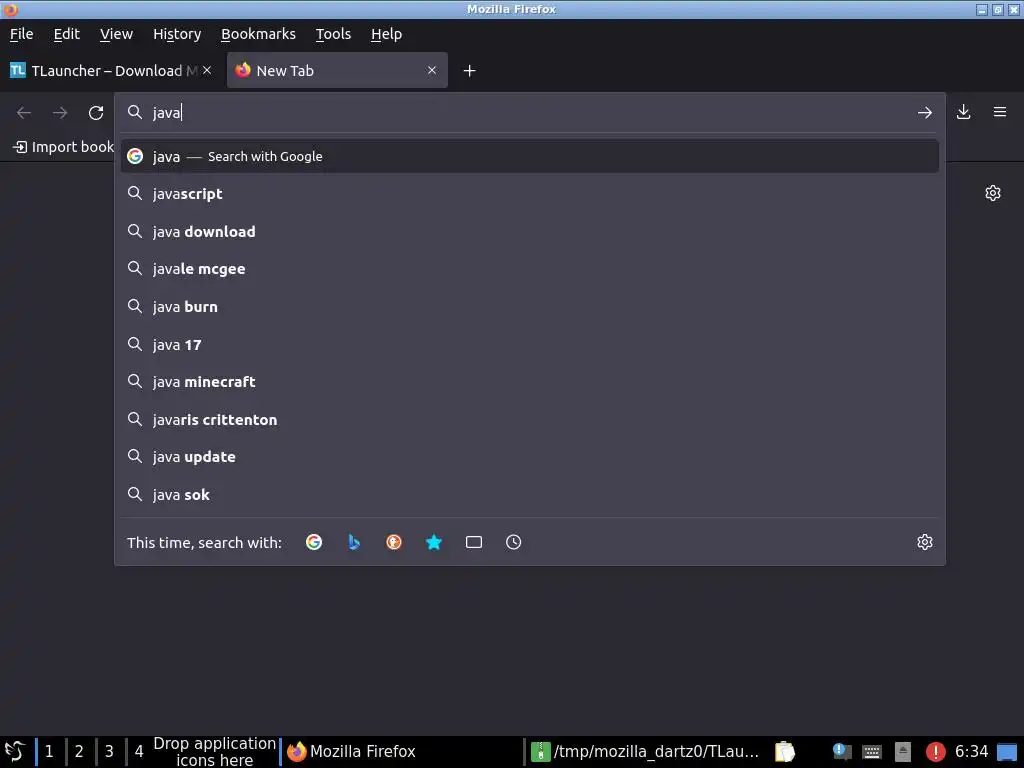Choose the 'java sok' suggestion
The width and height of the screenshot is (1024, 768).
click(530, 495)
